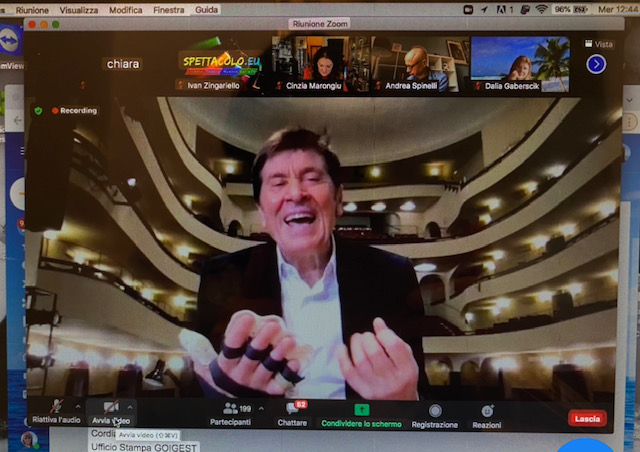
Task: Select Cinzia Marongiu's video thumbnail
Action: [x=321, y=64]
